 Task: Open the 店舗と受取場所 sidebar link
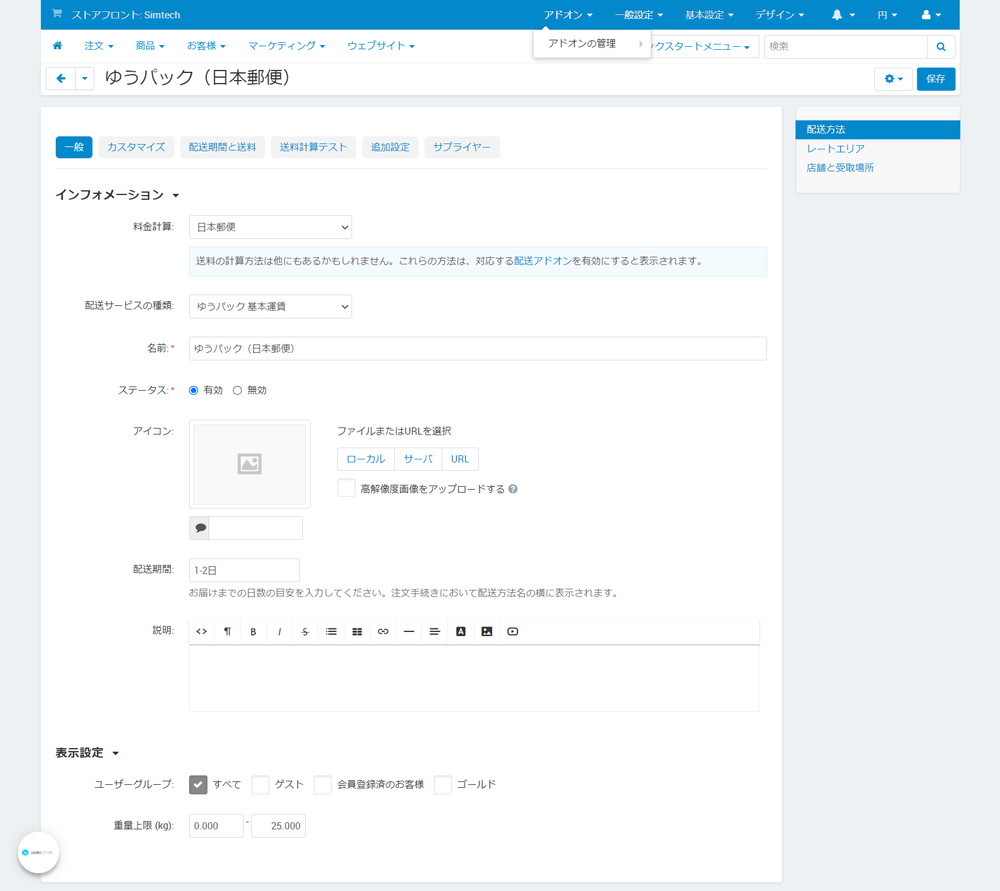[840, 168]
